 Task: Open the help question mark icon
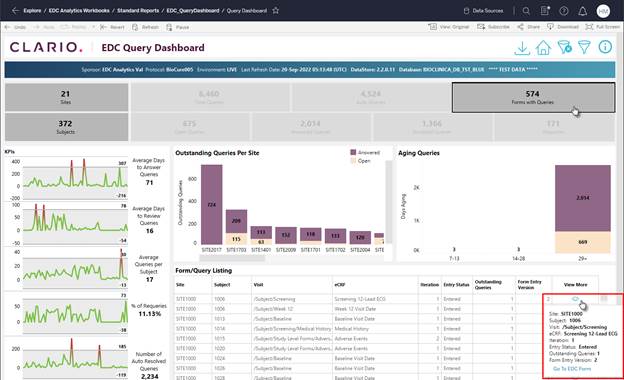click(564, 11)
